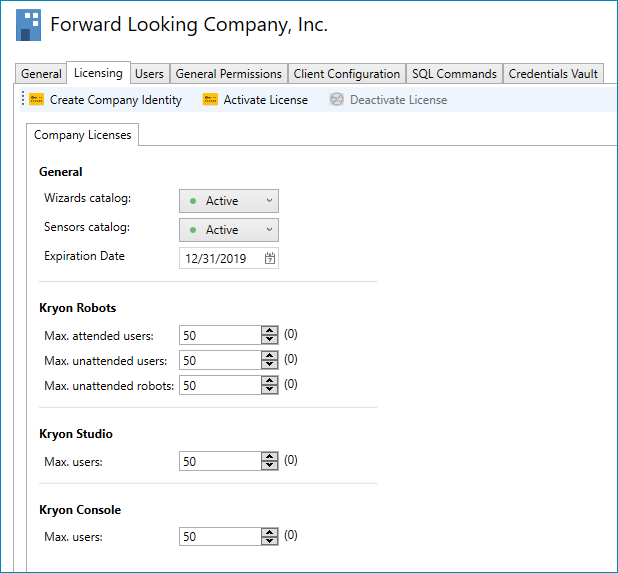Click the Wizards catalog label

pos(87,198)
